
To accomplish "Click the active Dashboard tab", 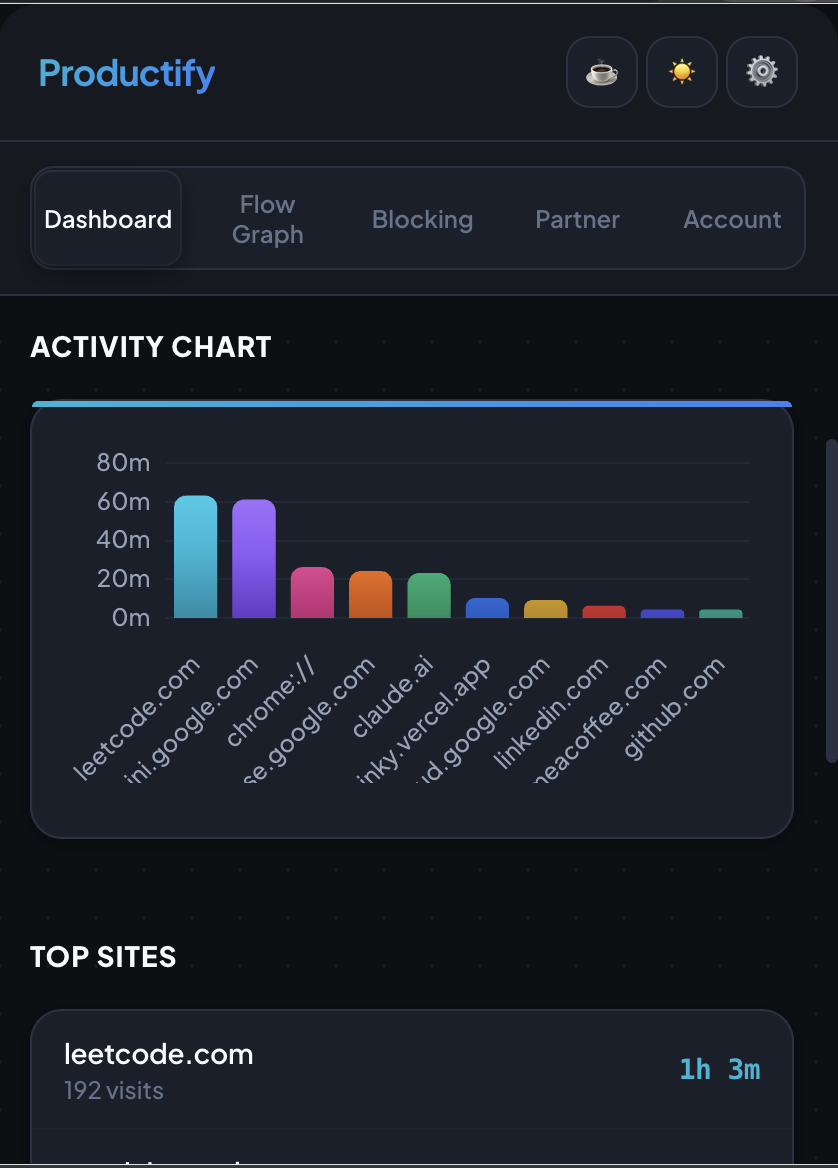I will coord(106,219).
